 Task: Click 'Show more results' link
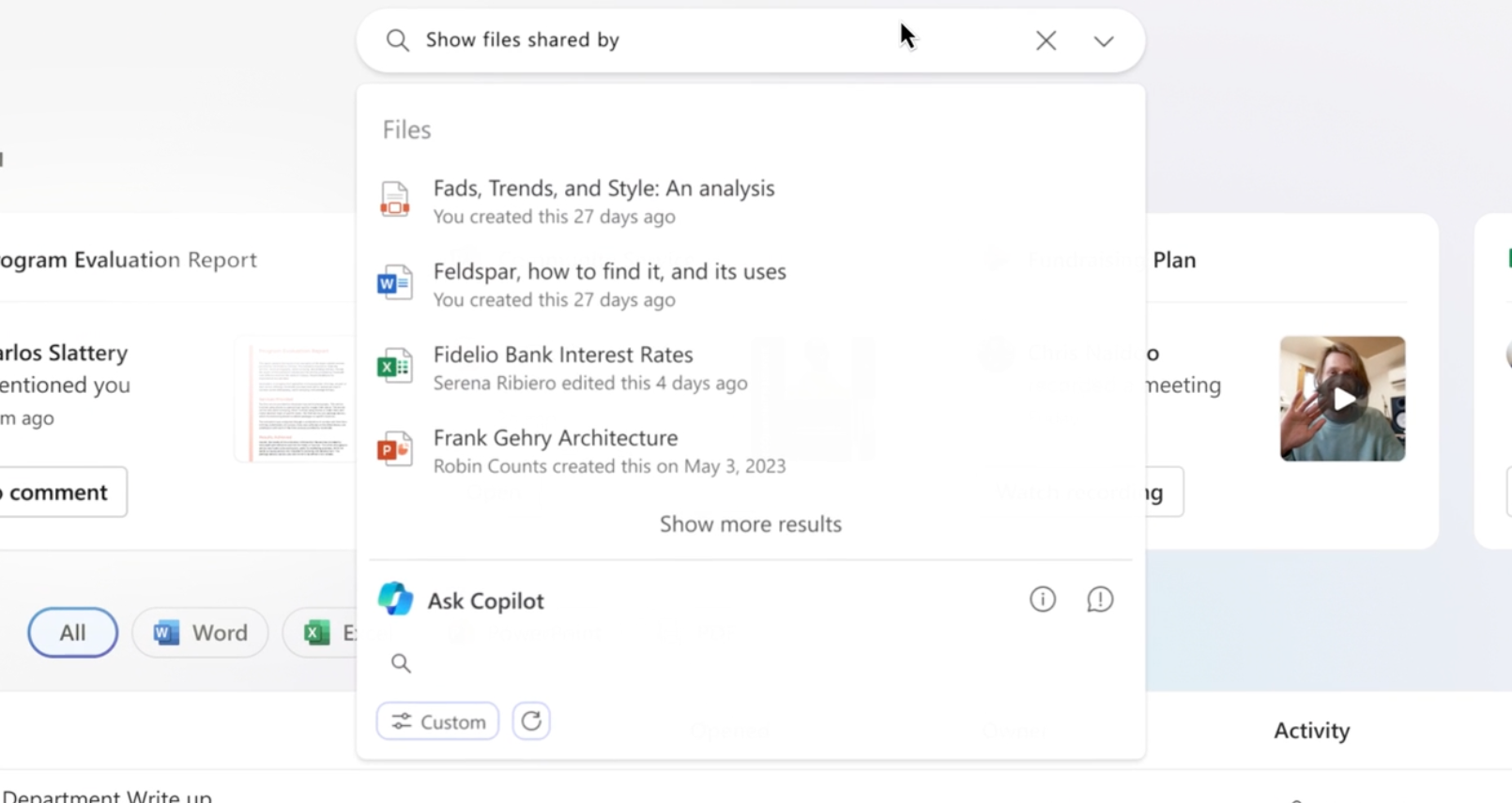pos(751,523)
